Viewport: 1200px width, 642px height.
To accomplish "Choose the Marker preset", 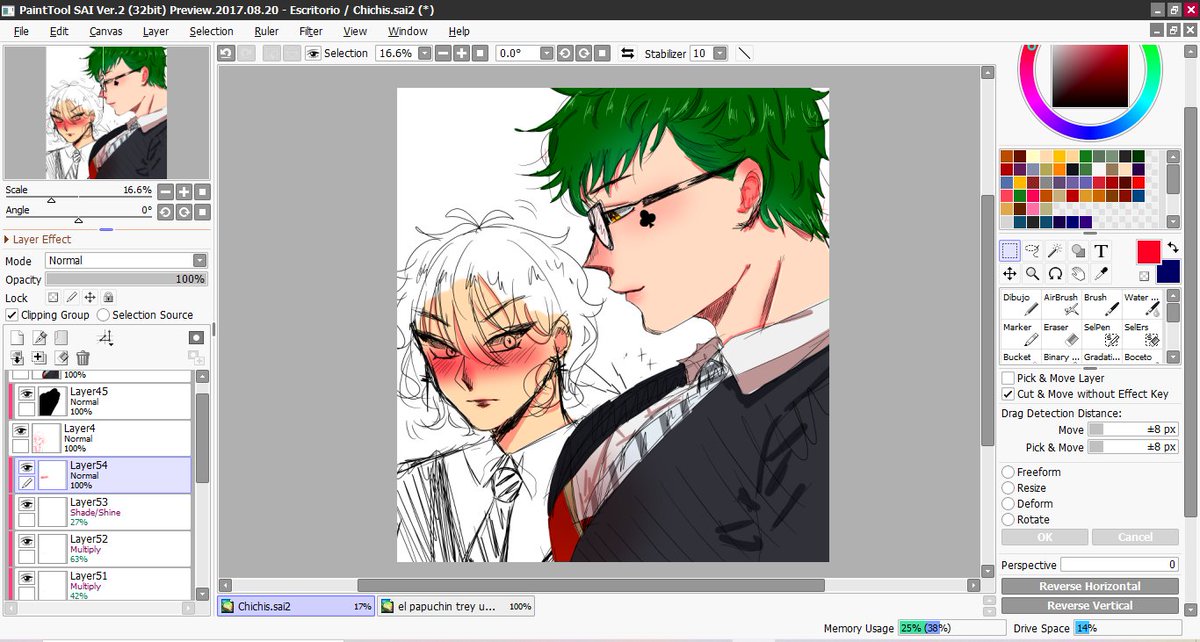I will (1020, 335).
